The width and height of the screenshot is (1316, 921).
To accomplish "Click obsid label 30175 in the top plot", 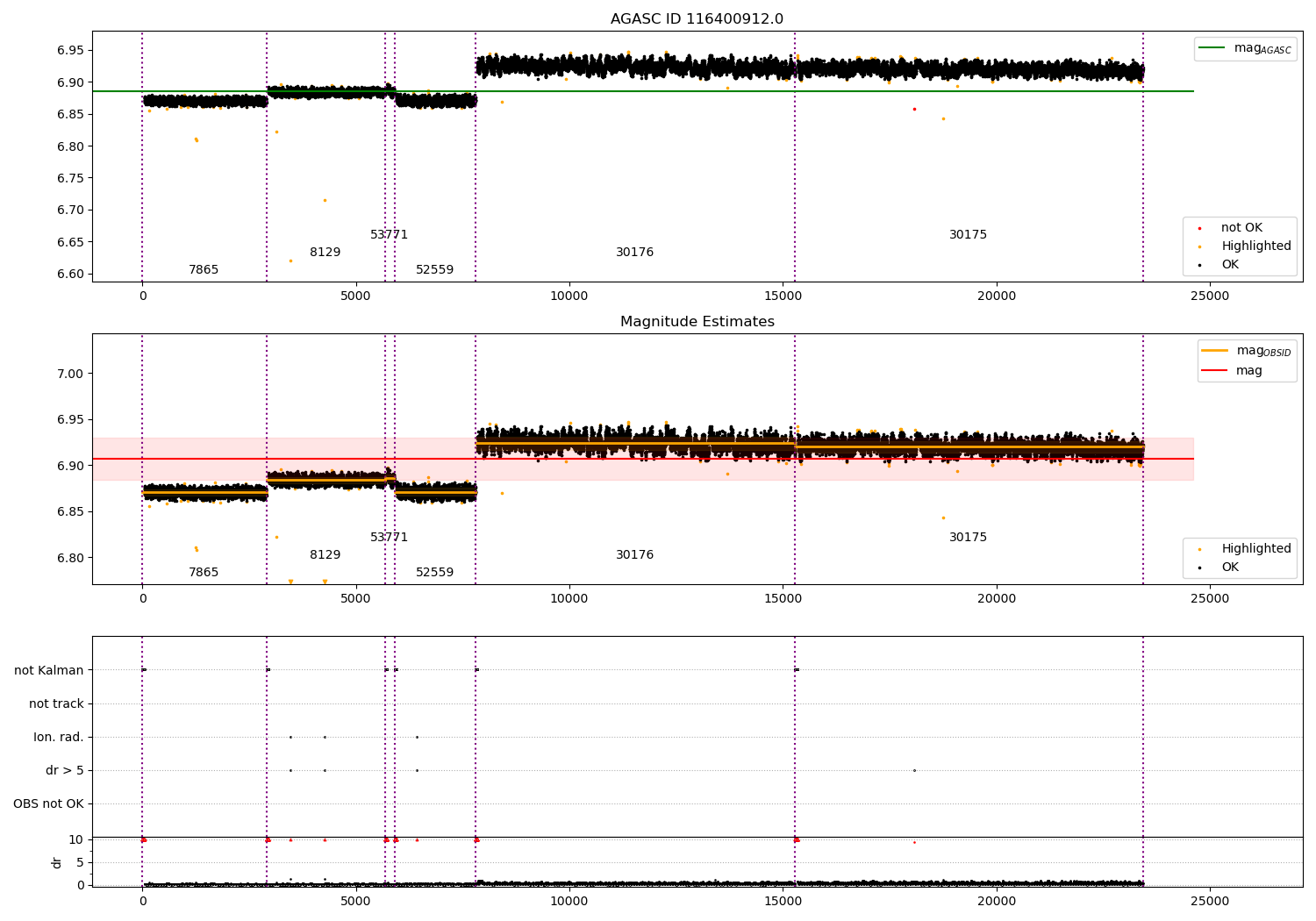I will [968, 235].
